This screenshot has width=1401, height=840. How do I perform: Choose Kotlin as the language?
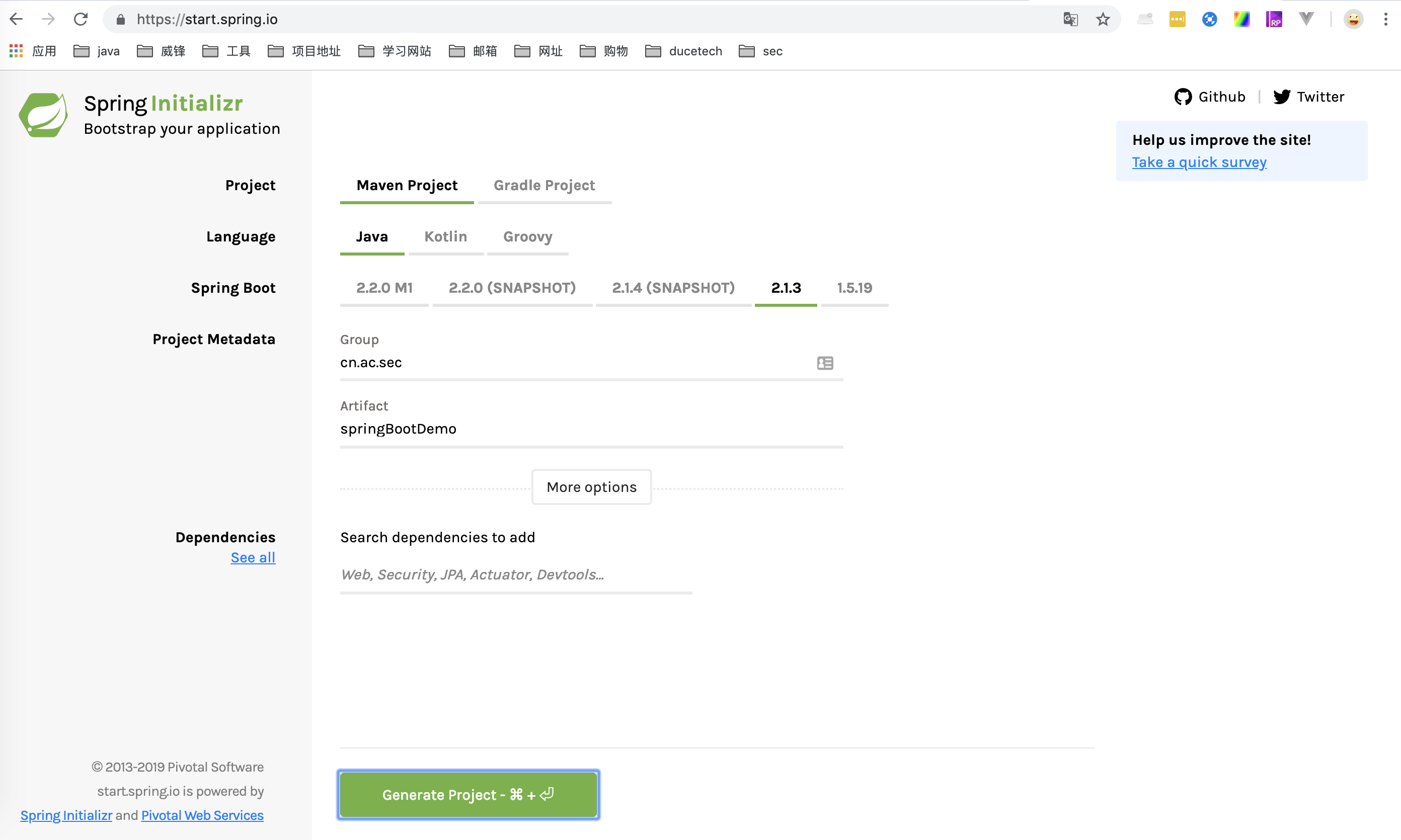tap(446, 236)
